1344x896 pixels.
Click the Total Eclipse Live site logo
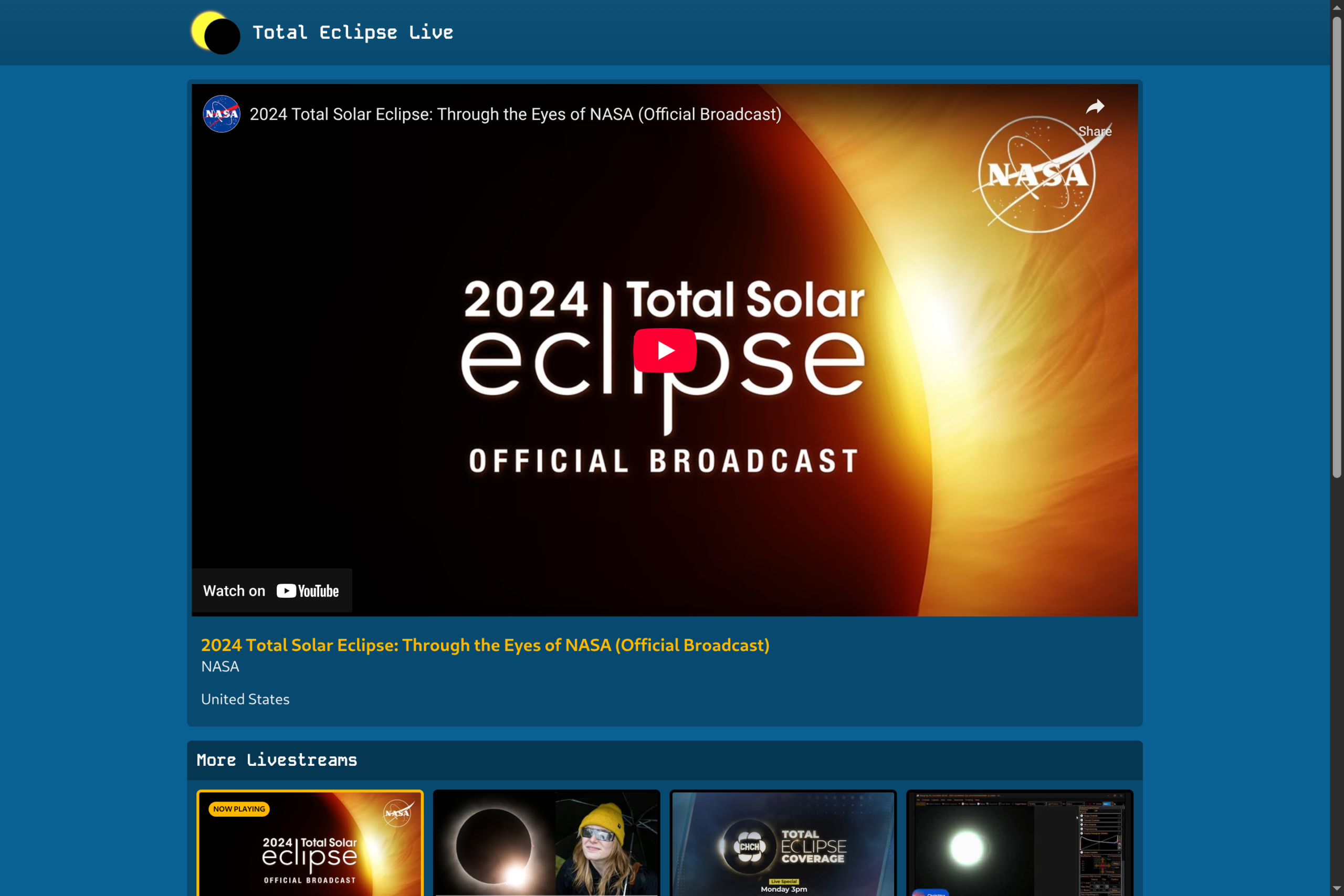[x=216, y=33]
